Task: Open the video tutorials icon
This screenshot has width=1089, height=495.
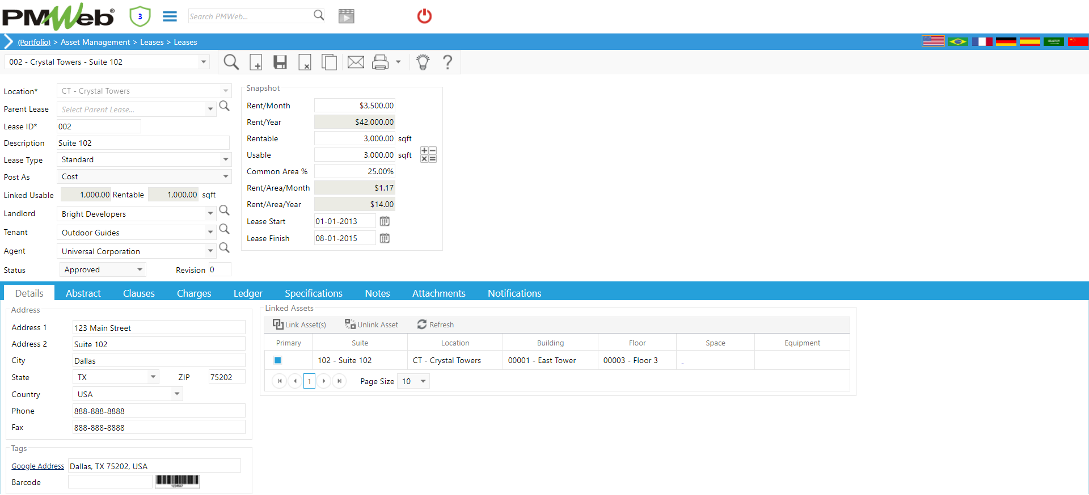Action: click(346, 16)
